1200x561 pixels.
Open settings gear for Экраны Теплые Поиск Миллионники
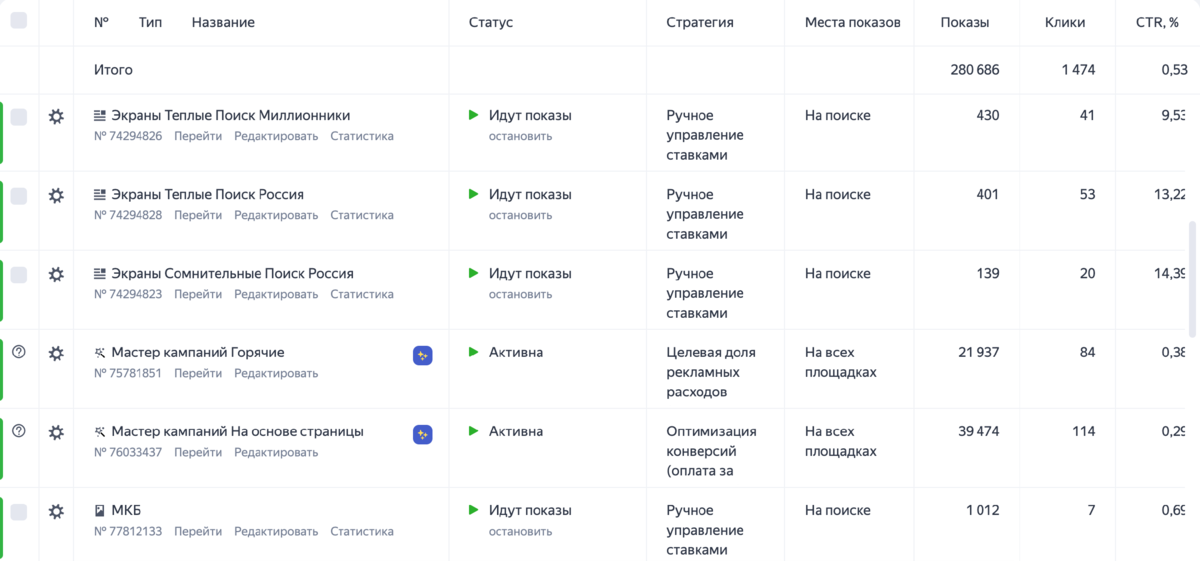[56, 116]
